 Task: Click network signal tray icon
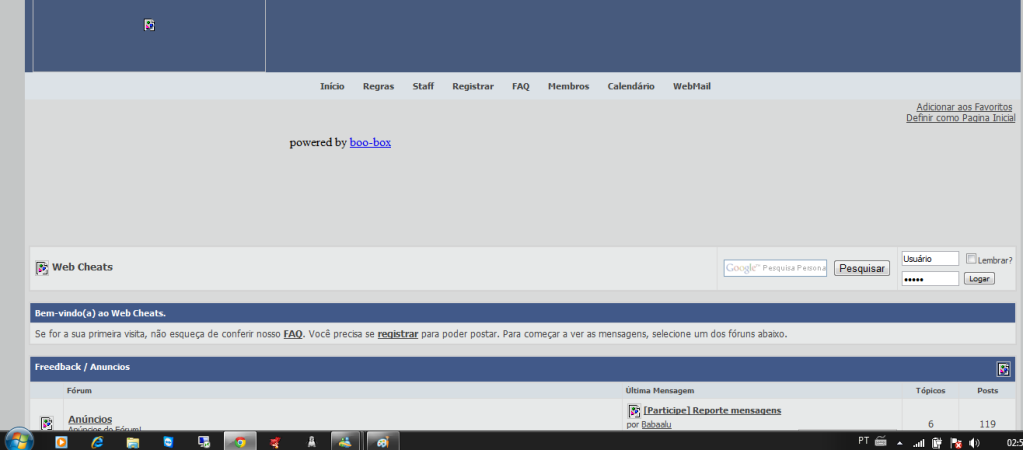pos(919,443)
